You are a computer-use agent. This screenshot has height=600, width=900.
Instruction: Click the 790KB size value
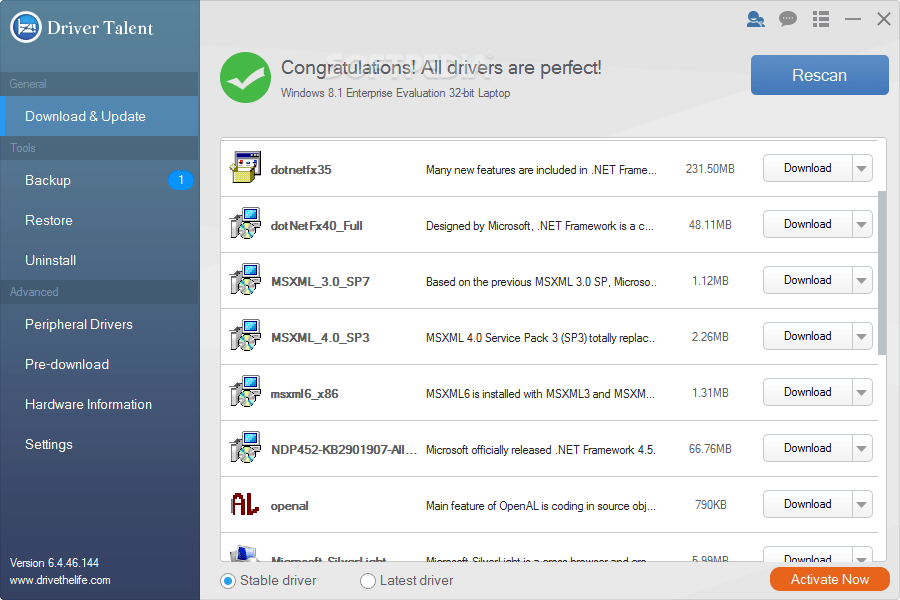[x=711, y=505]
